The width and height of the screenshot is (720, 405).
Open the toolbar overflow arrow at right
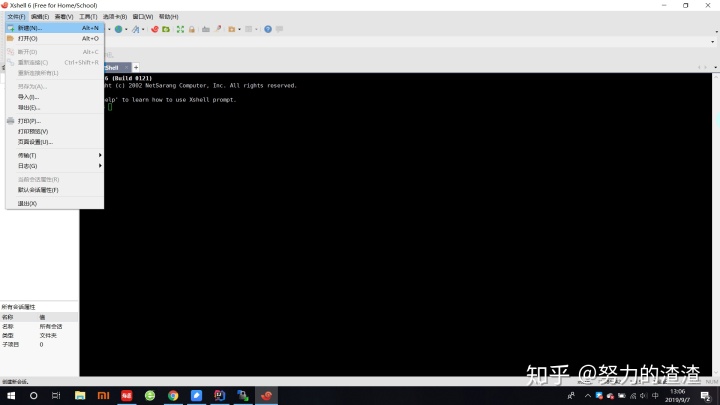pyautogui.click(x=716, y=32)
